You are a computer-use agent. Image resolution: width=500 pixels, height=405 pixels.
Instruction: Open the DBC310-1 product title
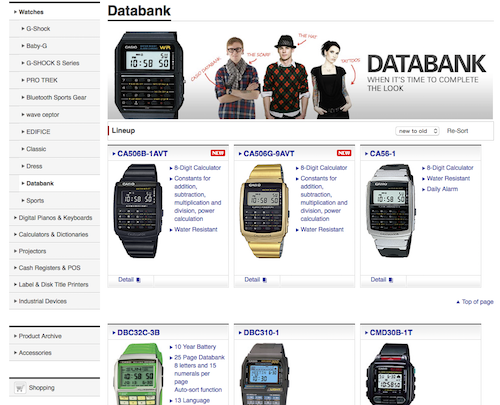[261, 333]
